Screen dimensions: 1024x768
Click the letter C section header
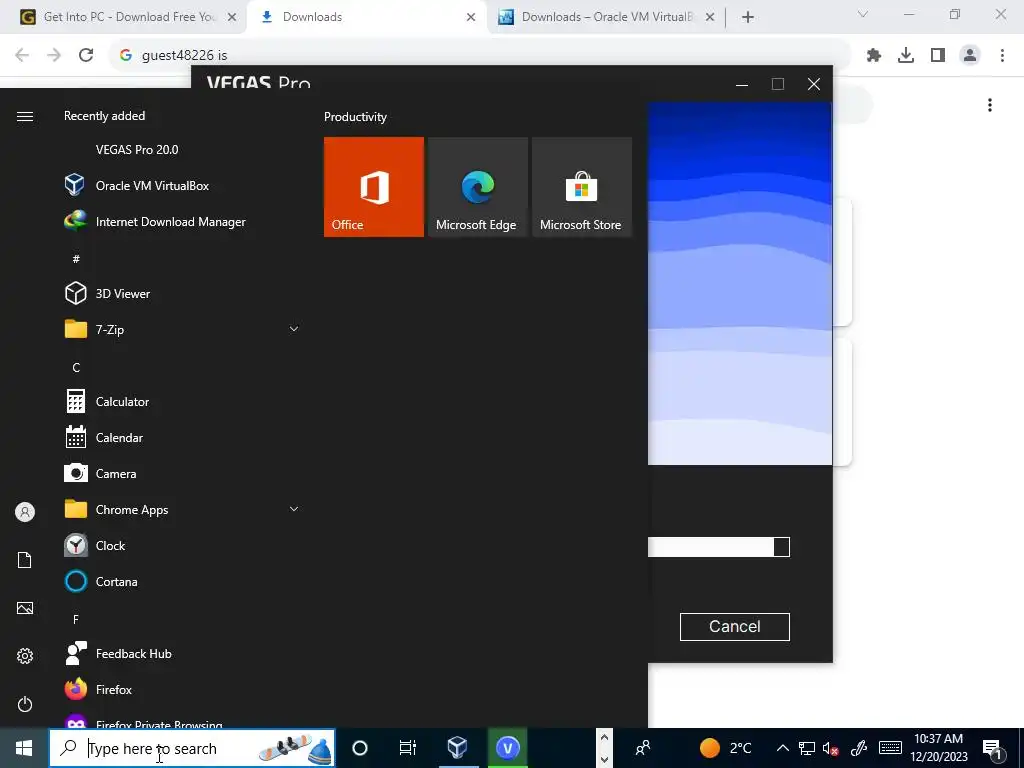(x=76, y=368)
